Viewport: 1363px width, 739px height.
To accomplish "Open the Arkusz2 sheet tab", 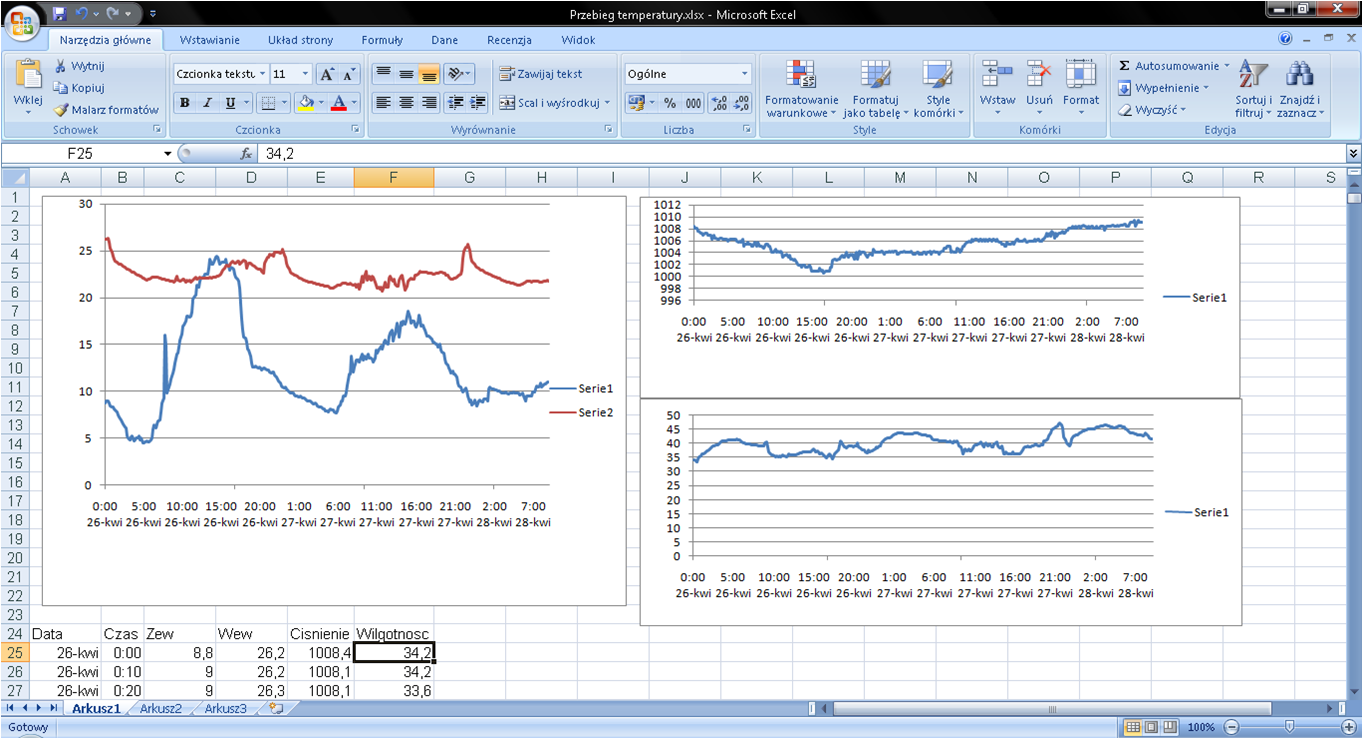I will [160, 709].
